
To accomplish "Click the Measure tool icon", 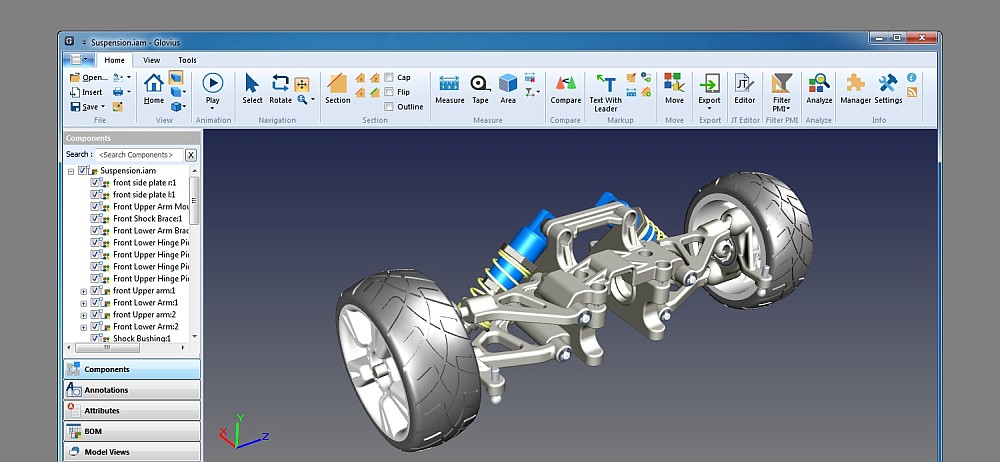I will (x=449, y=87).
